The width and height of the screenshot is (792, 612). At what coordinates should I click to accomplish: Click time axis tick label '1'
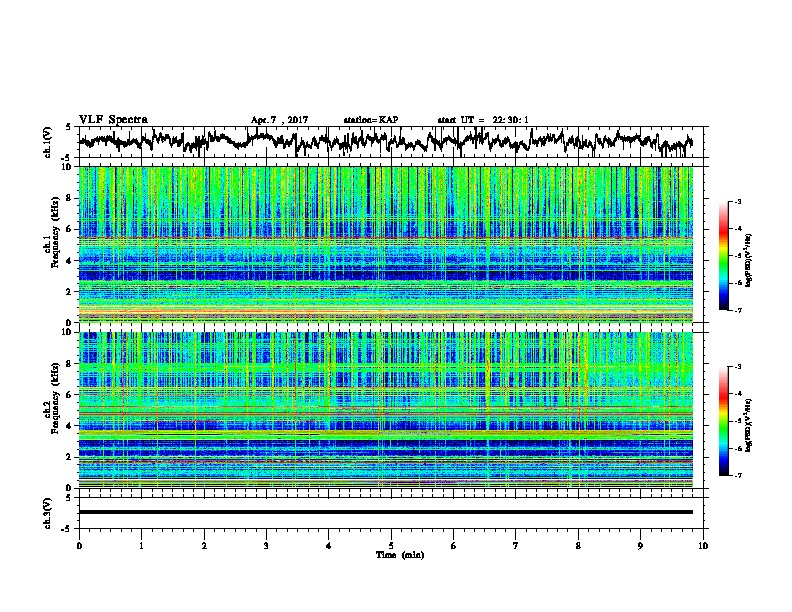[141, 546]
